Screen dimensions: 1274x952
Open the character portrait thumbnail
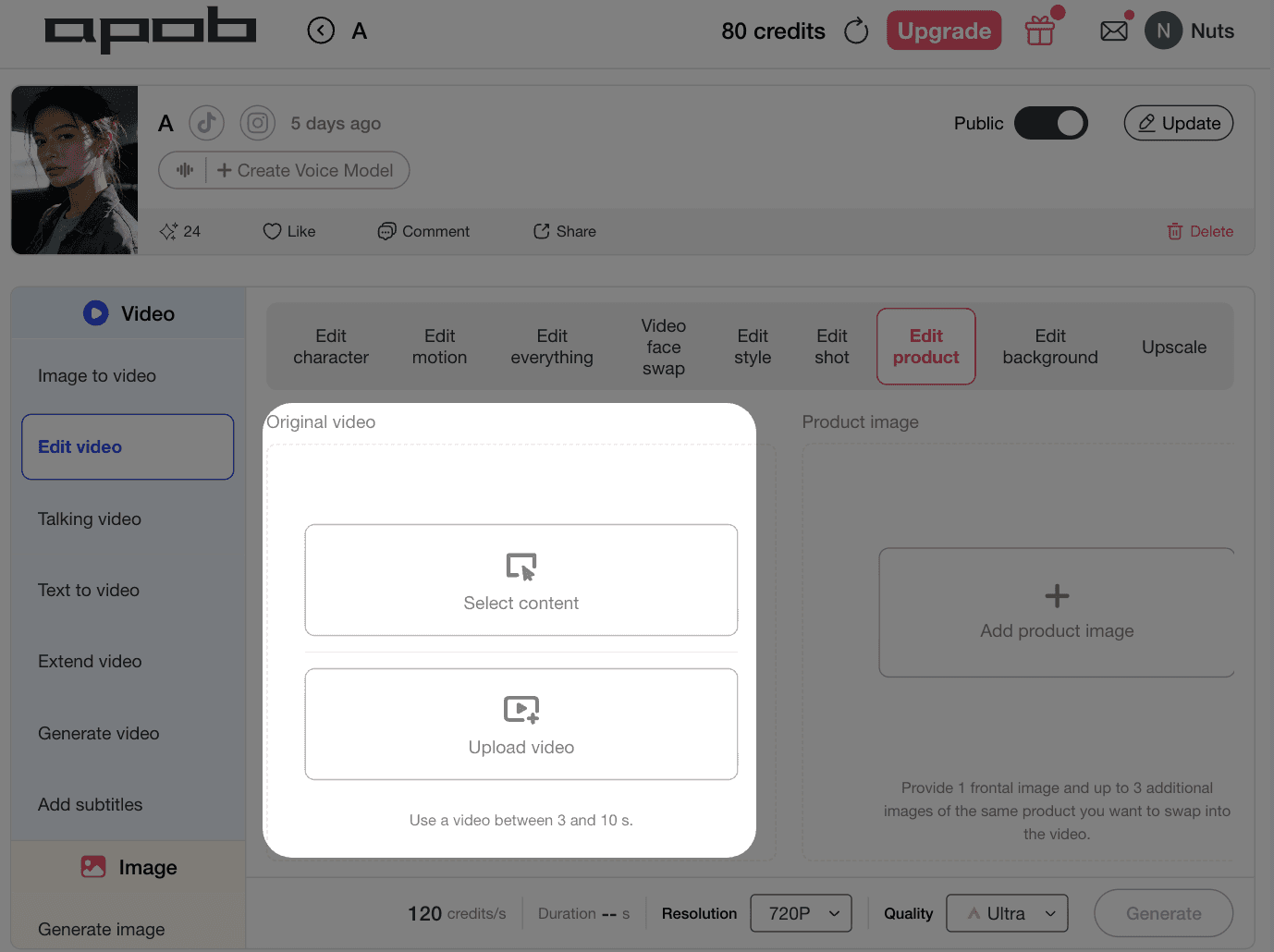click(x=75, y=170)
